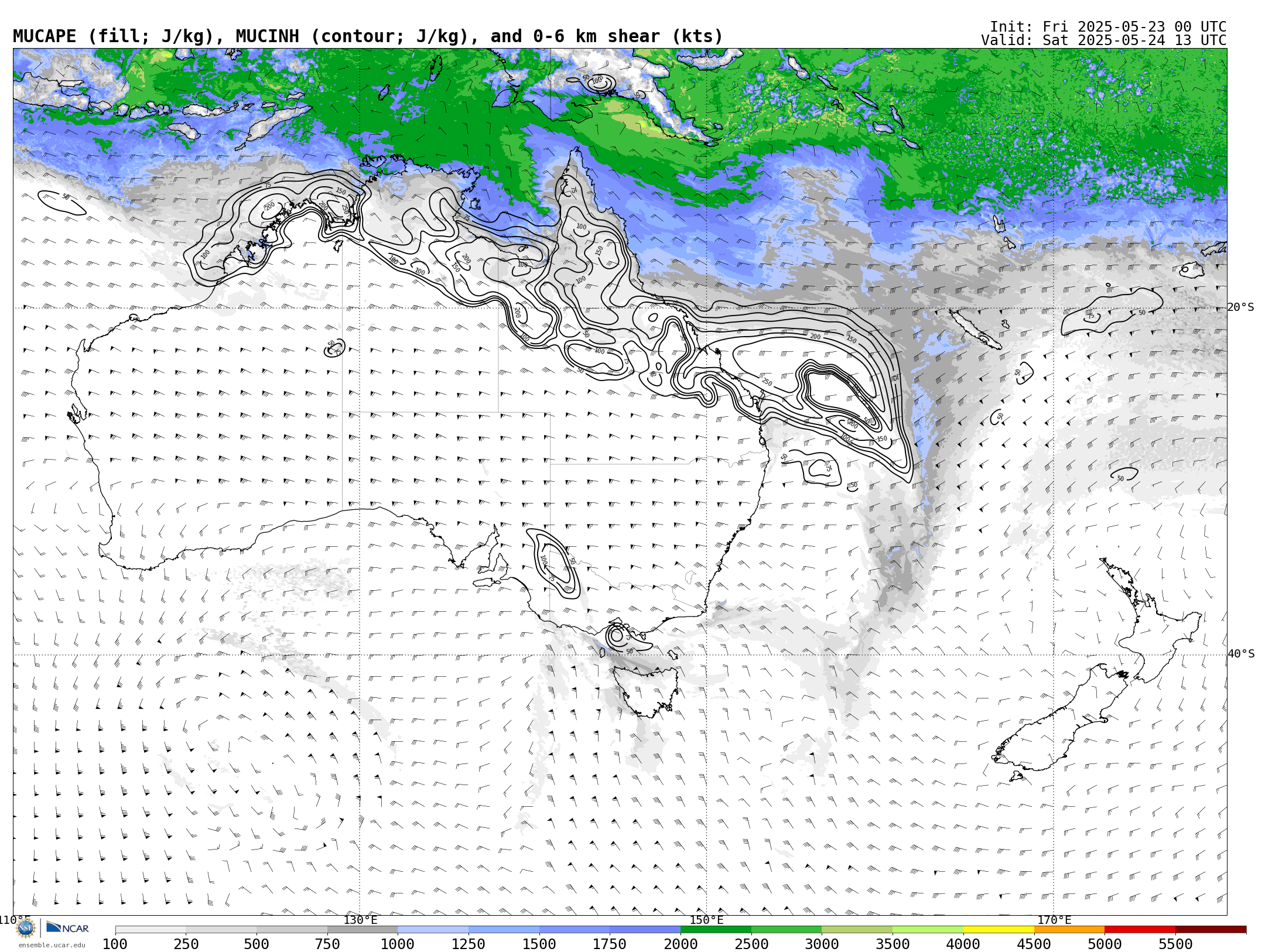Click the NCAR logo

coord(67,927)
